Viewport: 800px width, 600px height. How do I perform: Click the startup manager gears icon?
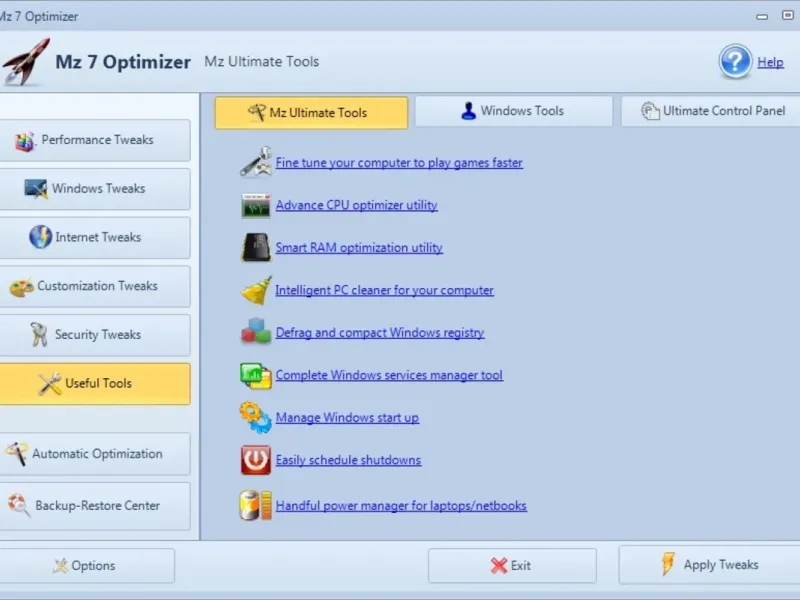256,417
